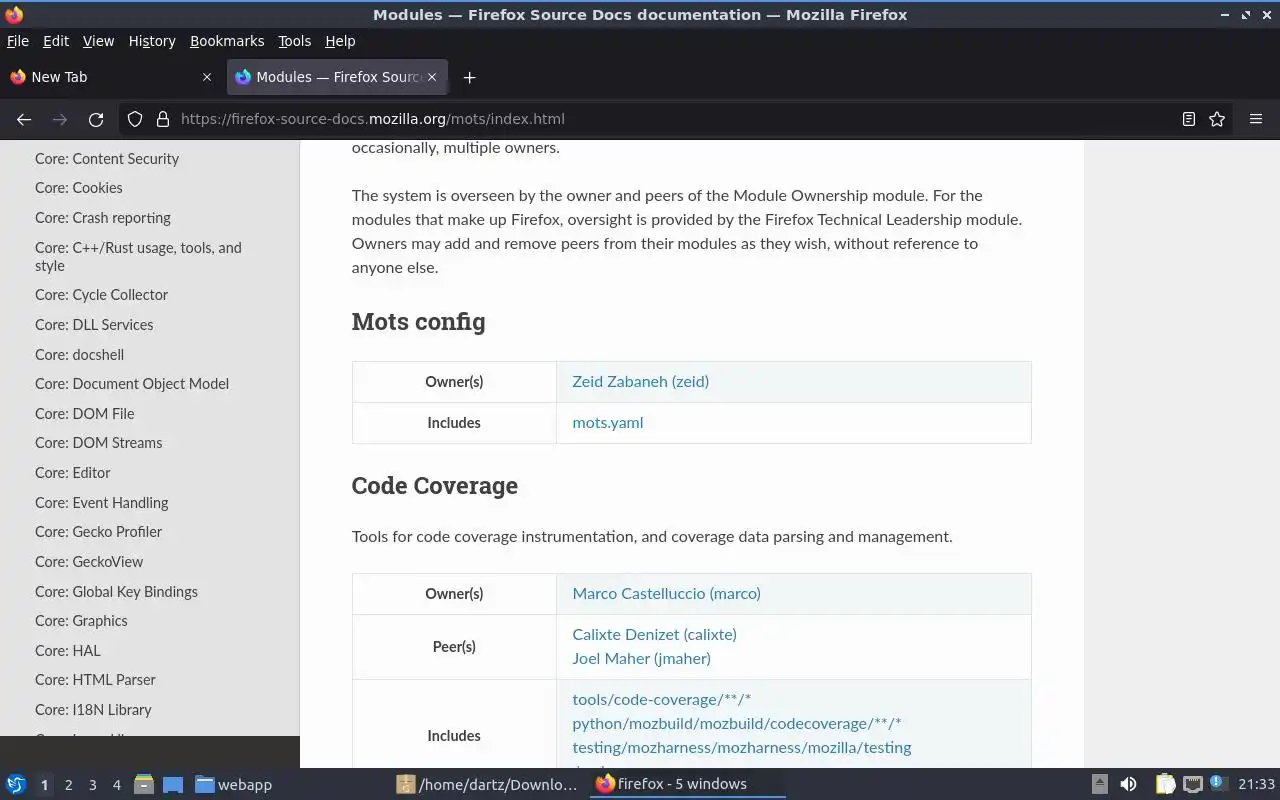The height and width of the screenshot is (800, 1280).
Task: Open Core: Document Object Model link
Action: click(x=132, y=384)
